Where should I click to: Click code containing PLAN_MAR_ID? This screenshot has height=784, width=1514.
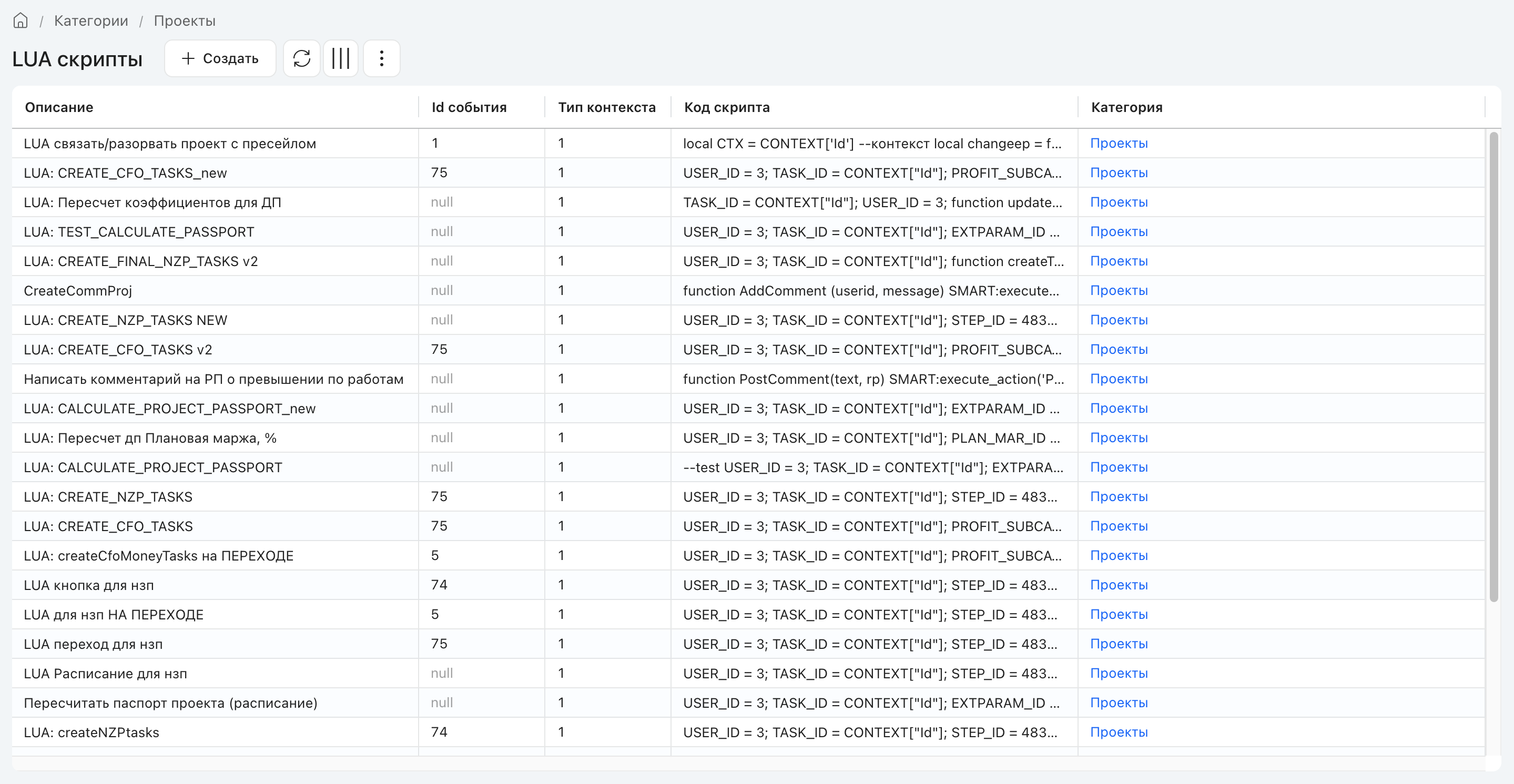871,438
